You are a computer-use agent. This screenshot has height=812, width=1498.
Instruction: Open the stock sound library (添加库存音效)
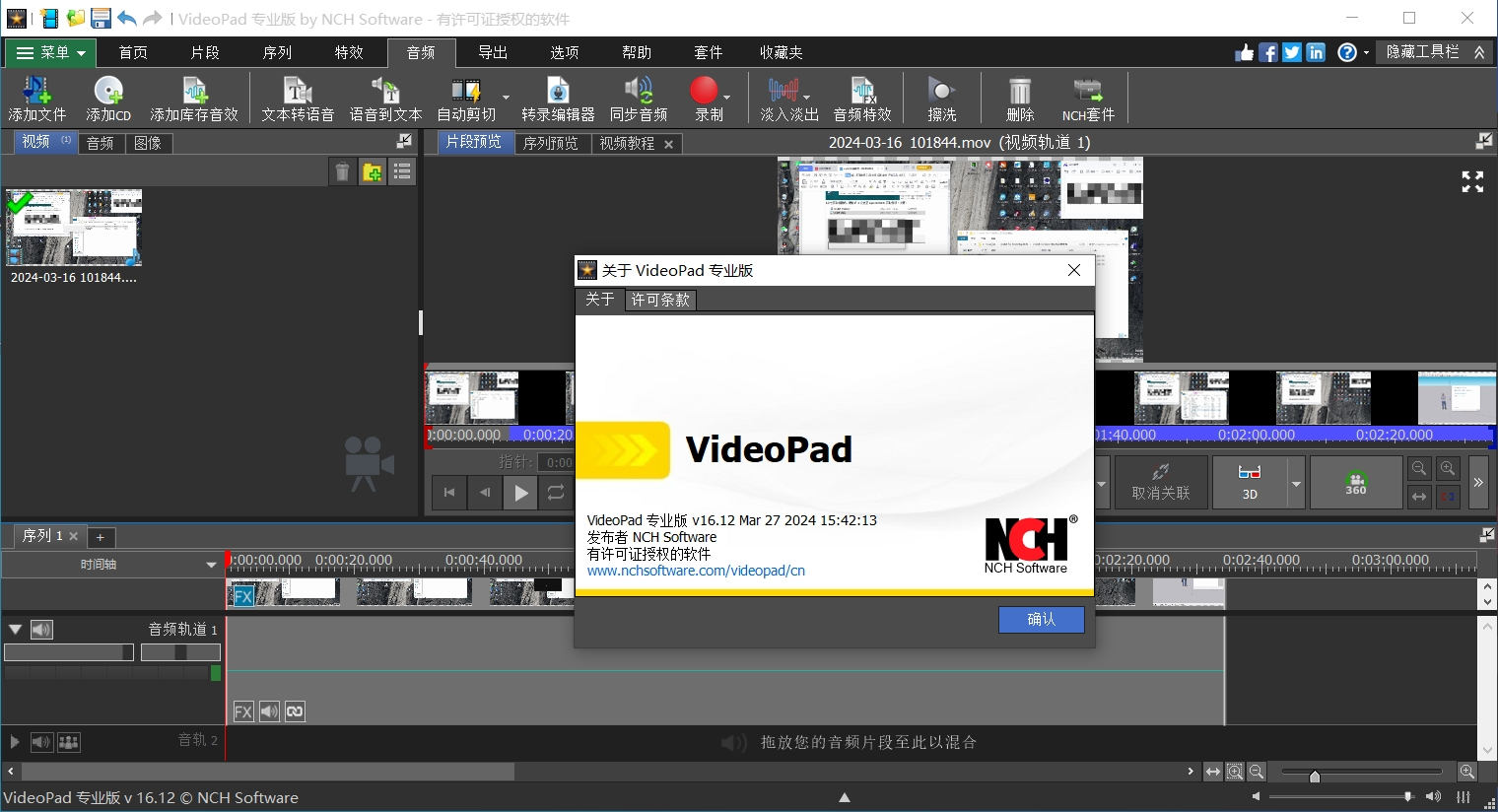pyautogui.click(x=194, y=99)
